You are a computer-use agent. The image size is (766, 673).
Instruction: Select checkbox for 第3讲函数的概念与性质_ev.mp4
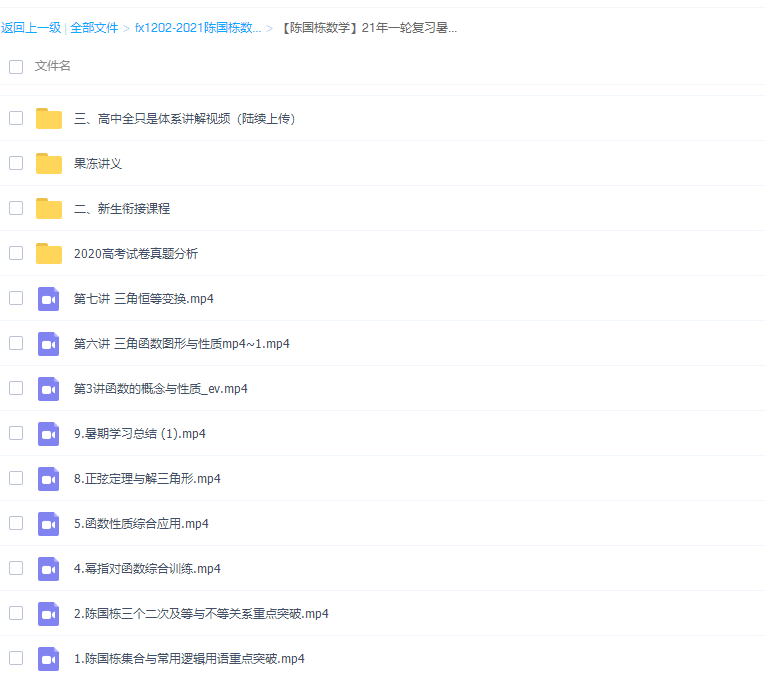(x=16, y=388)
